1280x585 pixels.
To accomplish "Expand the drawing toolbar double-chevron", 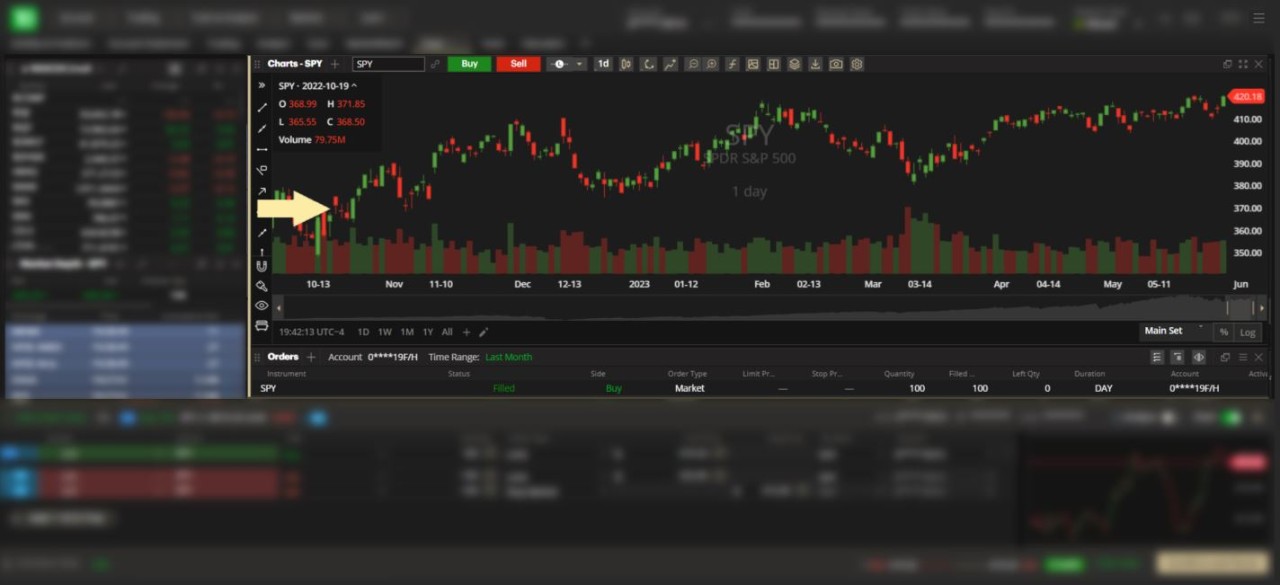I will pos(262,86).
